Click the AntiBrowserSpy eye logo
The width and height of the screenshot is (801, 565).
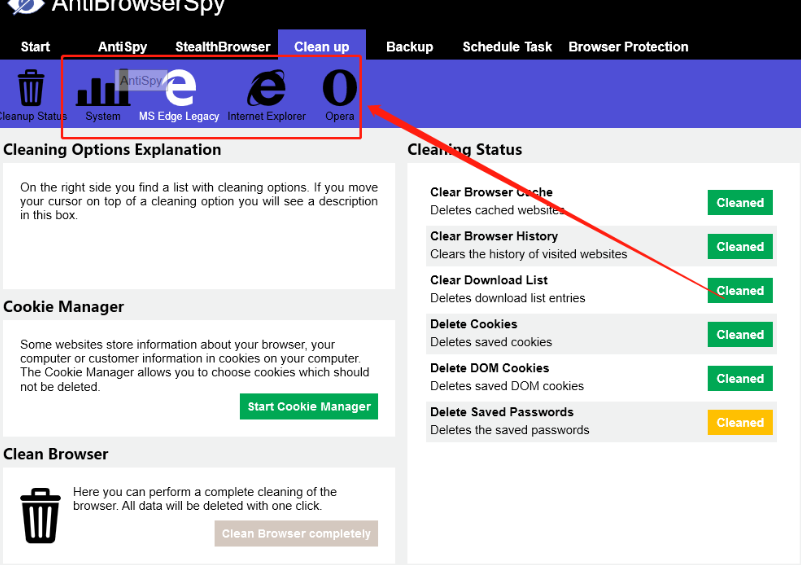[27, 6]
